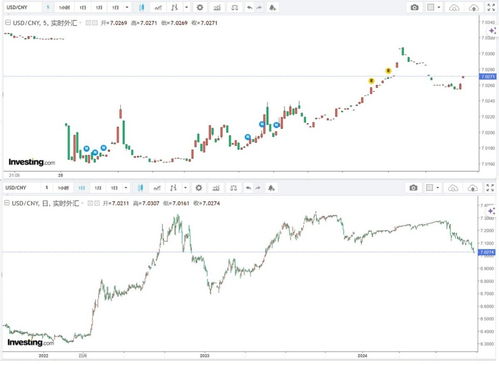Click USD/CNY symbol field in bottom toolbar
The image size is (499, 365).
tap(22, 188)
